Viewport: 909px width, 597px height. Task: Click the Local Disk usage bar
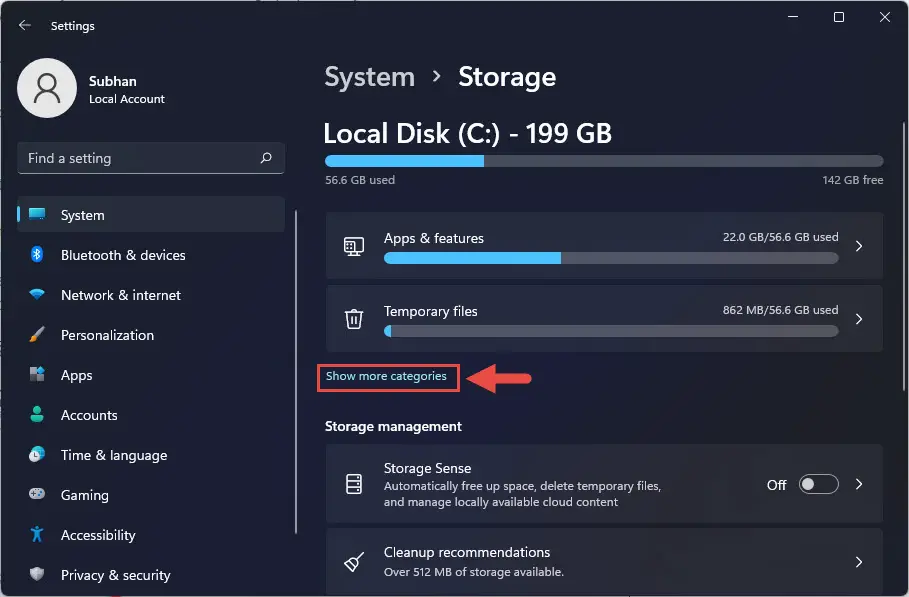(604, 161)
